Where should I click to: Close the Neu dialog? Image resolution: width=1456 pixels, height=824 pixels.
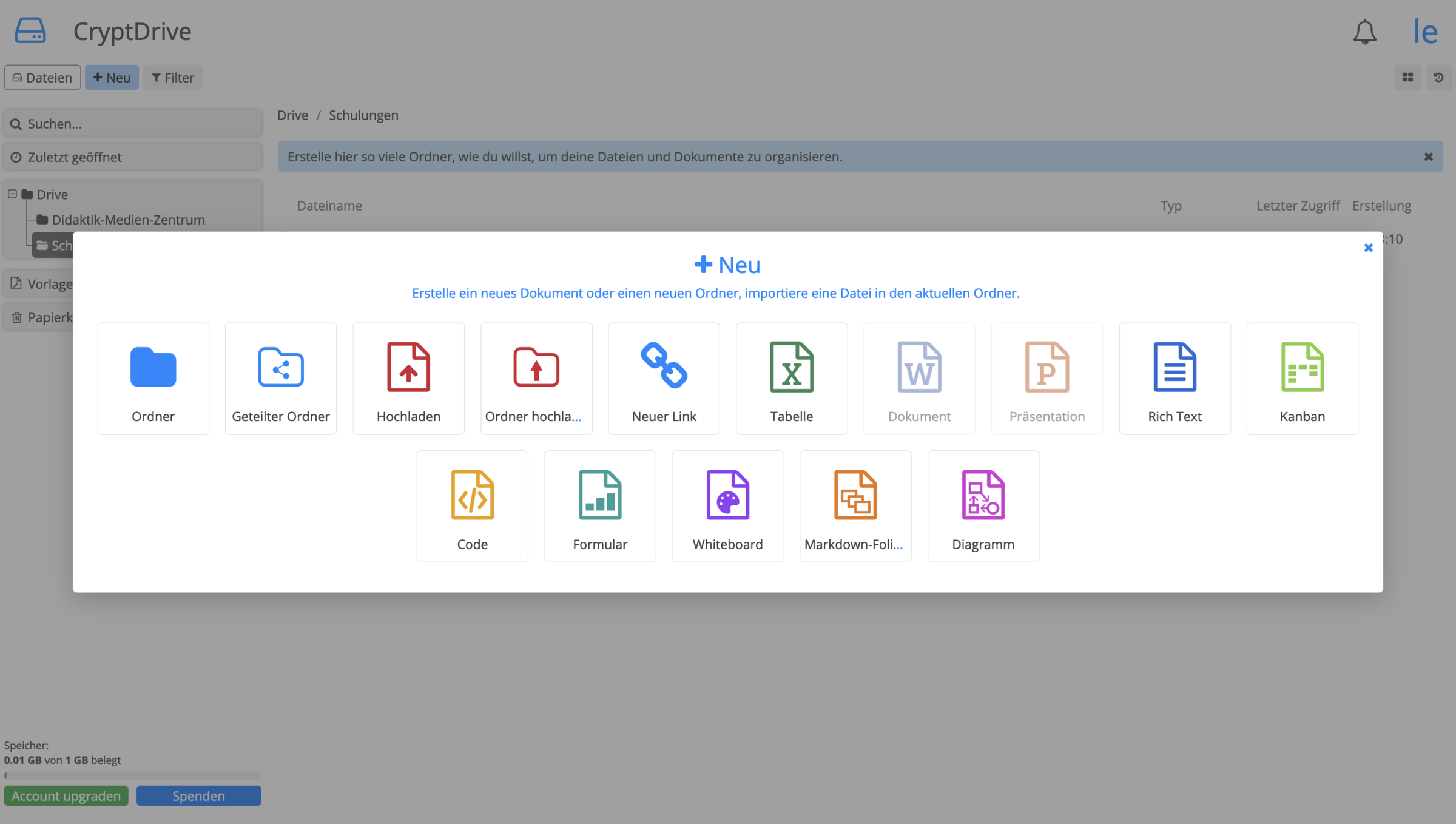(x=1368, y=248)
